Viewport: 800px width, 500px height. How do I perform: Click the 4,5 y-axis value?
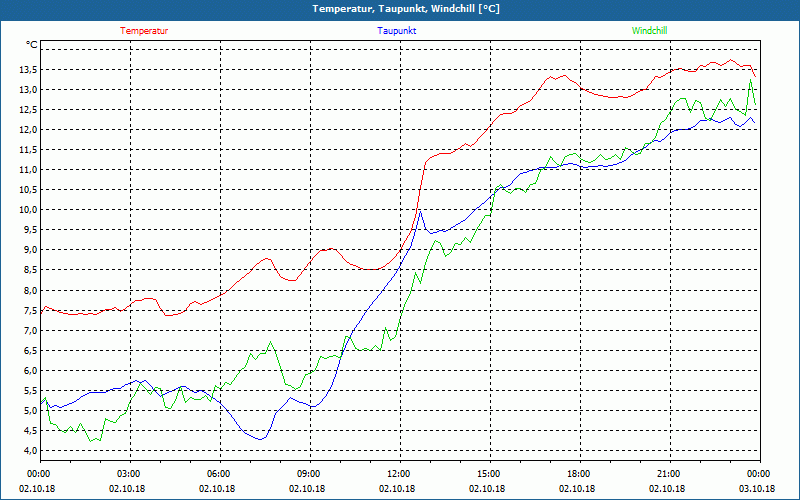[x=31, y=431]
